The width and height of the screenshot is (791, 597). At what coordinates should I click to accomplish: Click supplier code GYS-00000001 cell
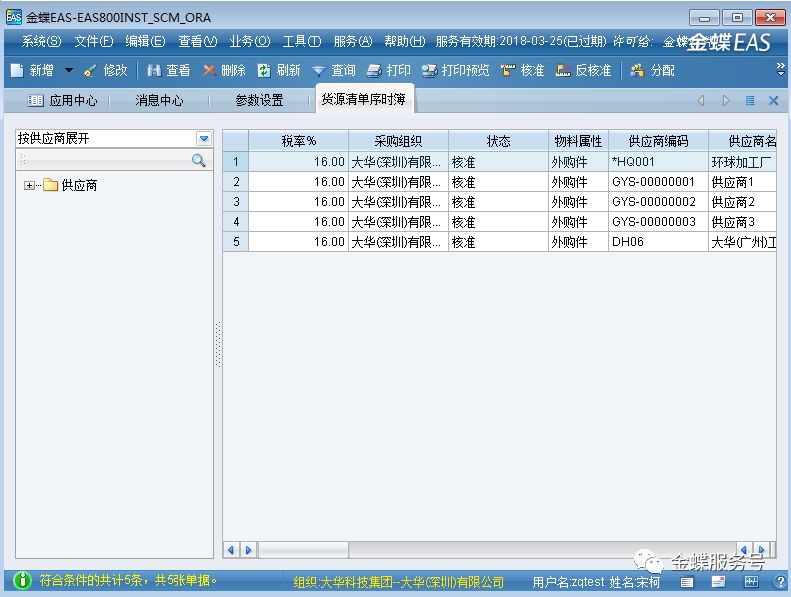tap(658, 182)
